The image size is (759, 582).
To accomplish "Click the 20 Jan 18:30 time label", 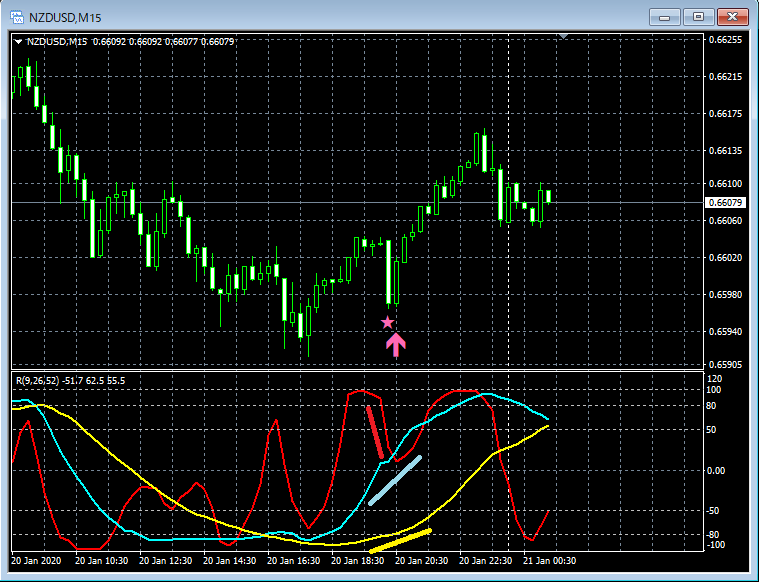I will [358, 561].
